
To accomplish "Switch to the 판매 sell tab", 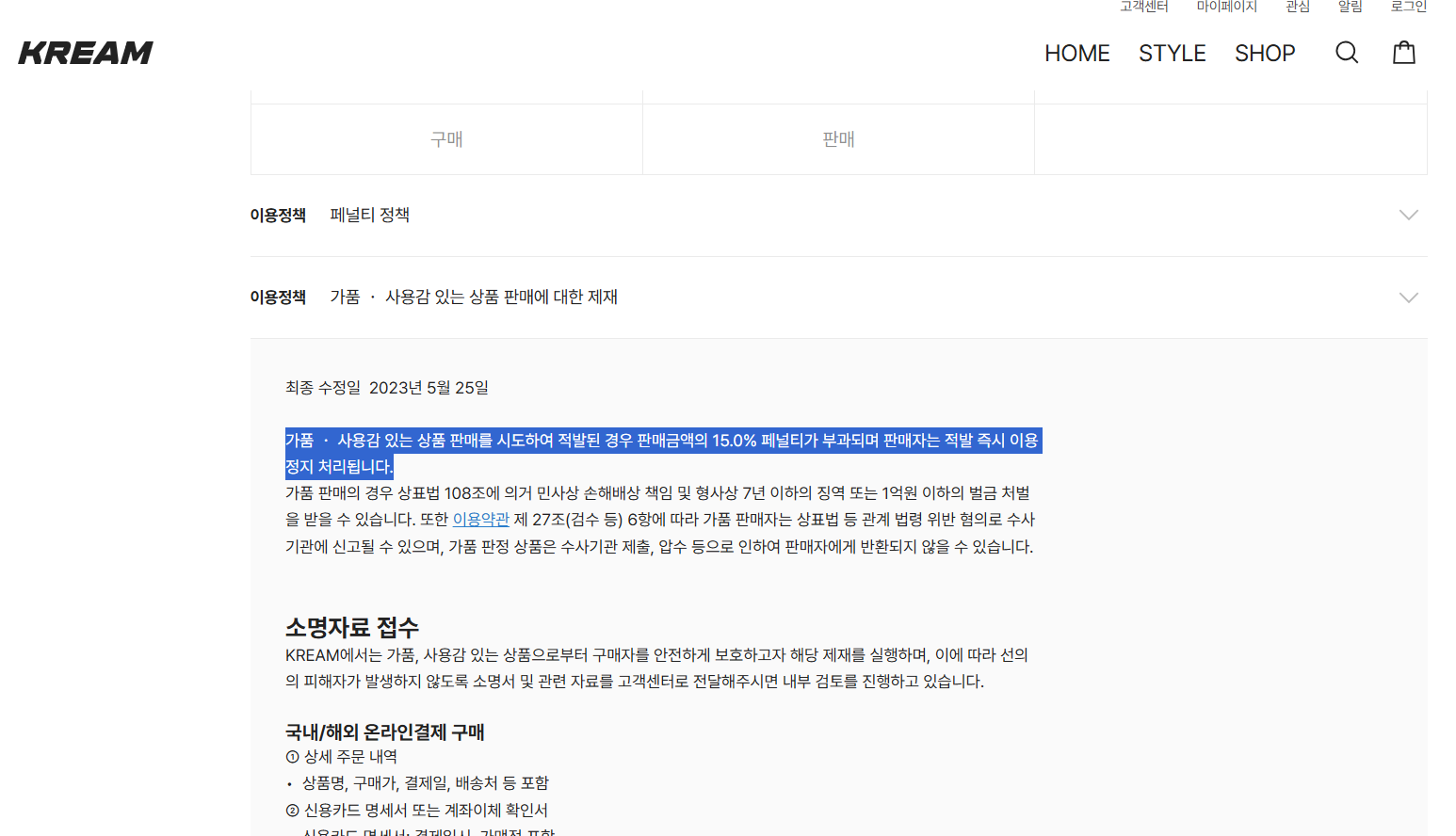I will [x=838, y=138].
